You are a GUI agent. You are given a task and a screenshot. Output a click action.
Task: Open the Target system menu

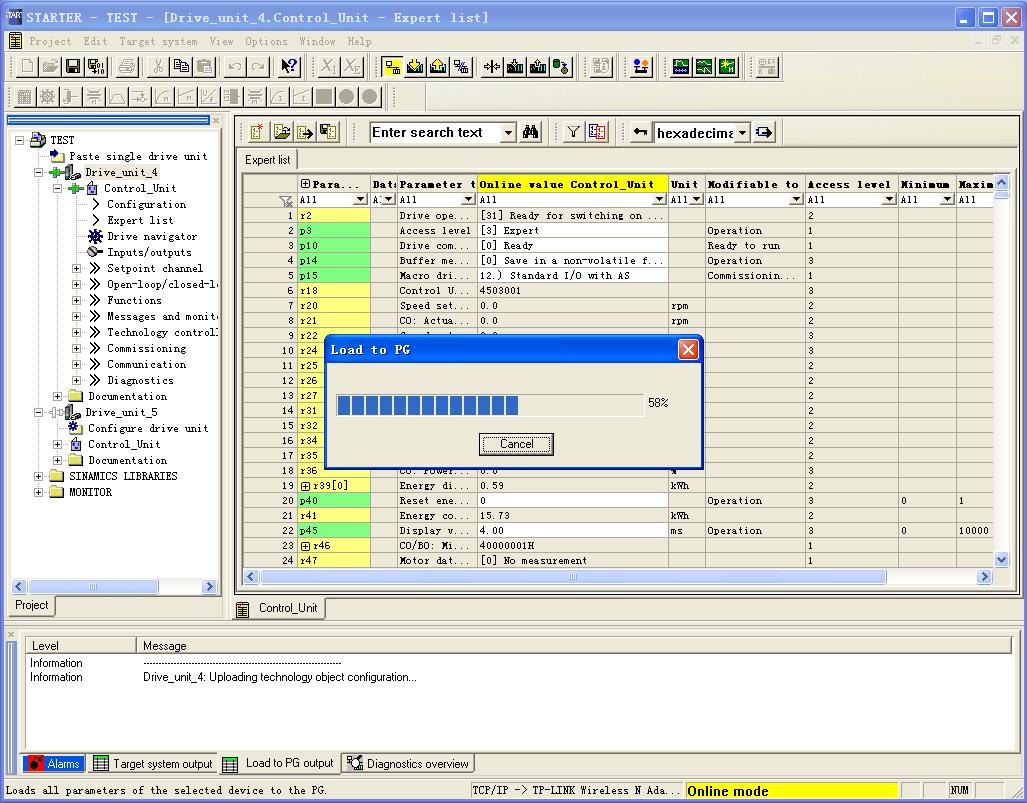point(158,41)
